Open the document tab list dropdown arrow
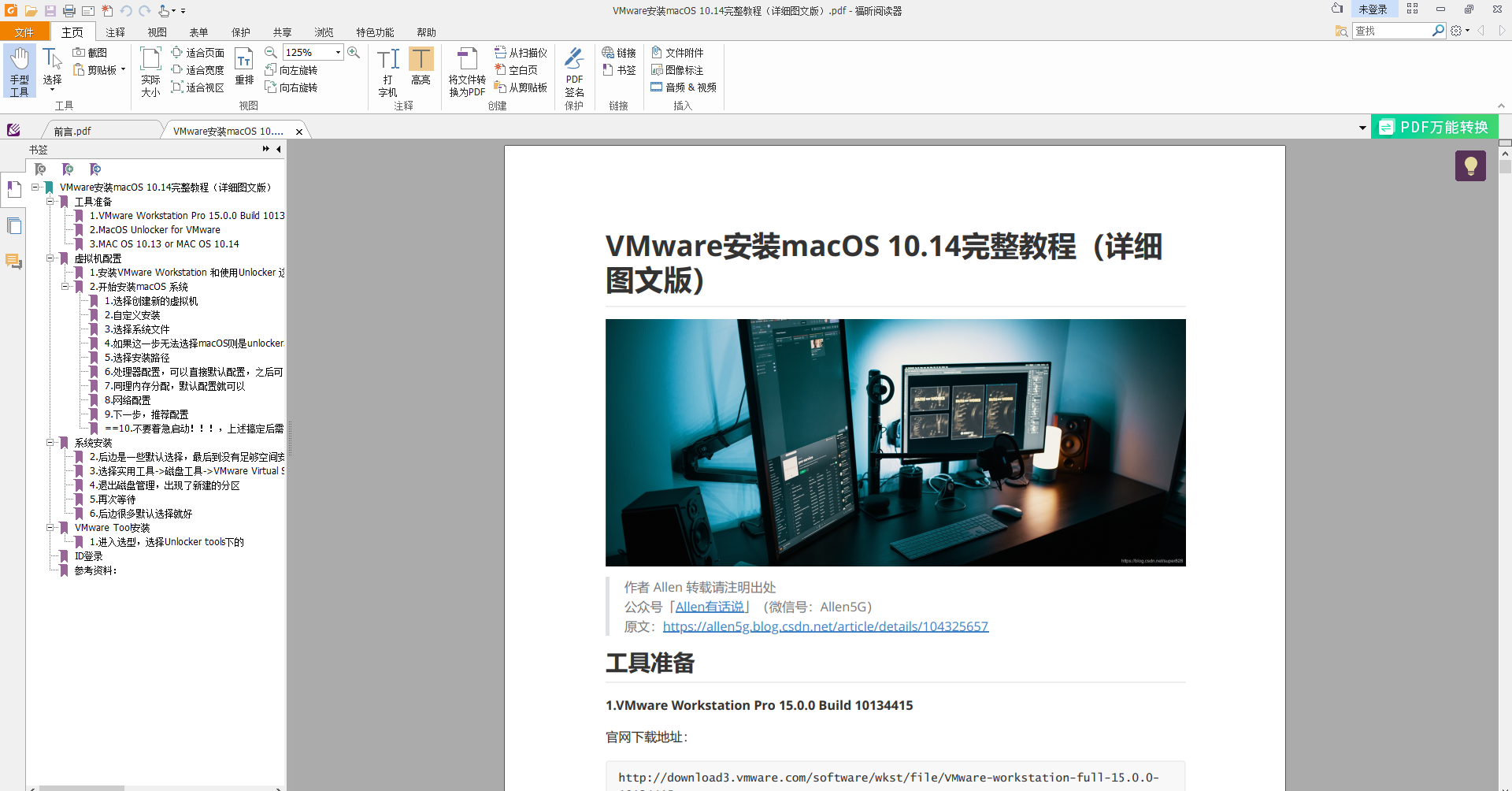1512x791 pixels. click(x=1362, y=128)
